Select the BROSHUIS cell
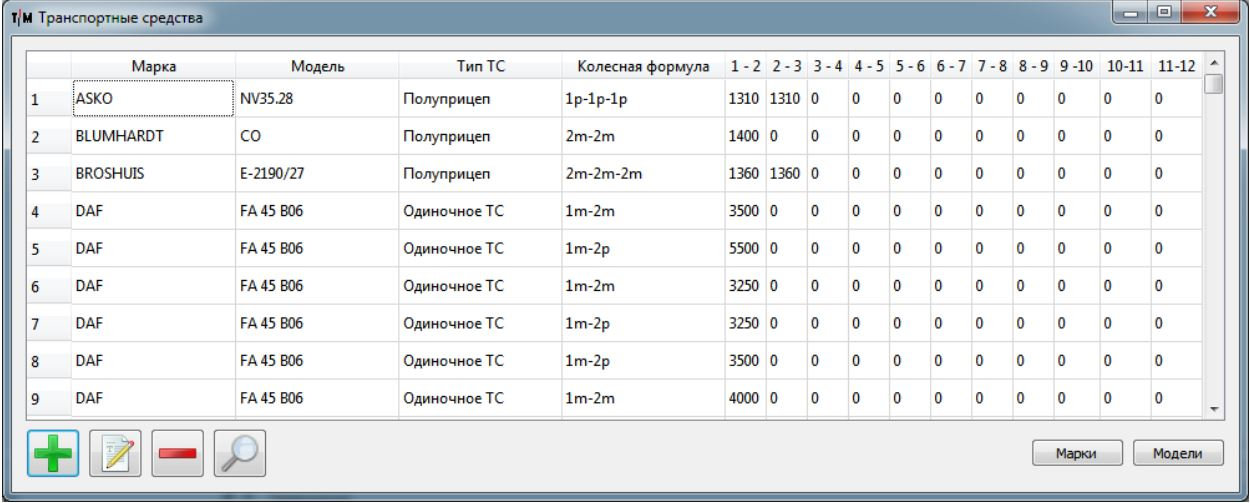The height and width of the screenshot is (503, 1250). click(153, 173)
